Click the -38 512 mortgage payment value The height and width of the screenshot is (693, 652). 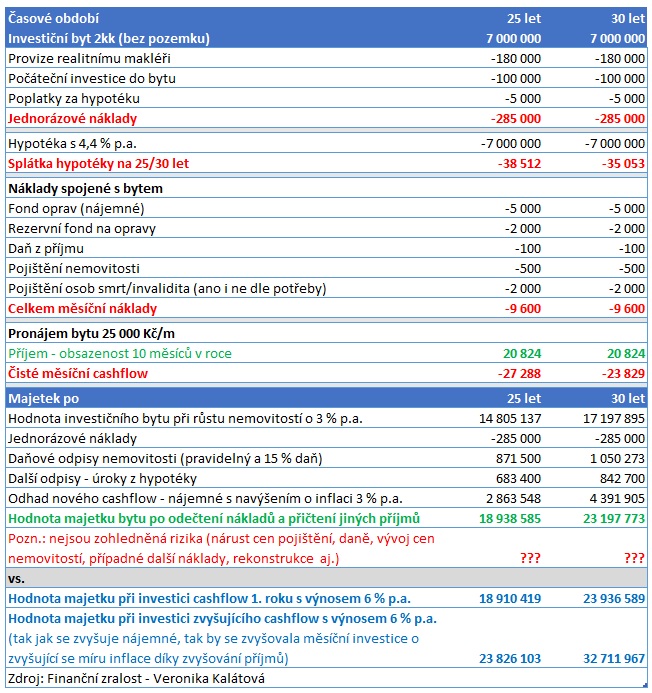(x=515, y=164)
